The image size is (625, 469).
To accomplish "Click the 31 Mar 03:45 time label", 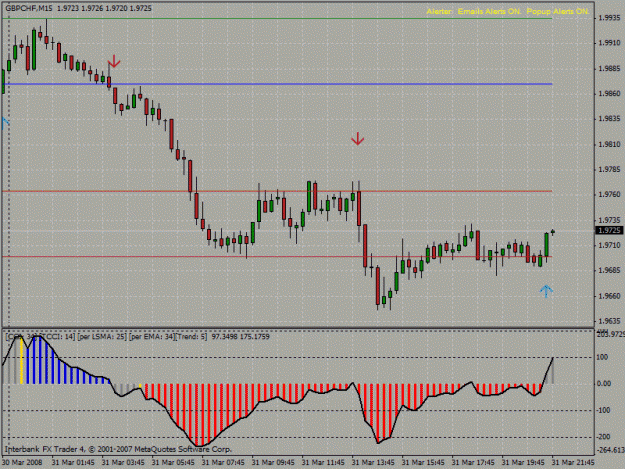I will [123, 463].
